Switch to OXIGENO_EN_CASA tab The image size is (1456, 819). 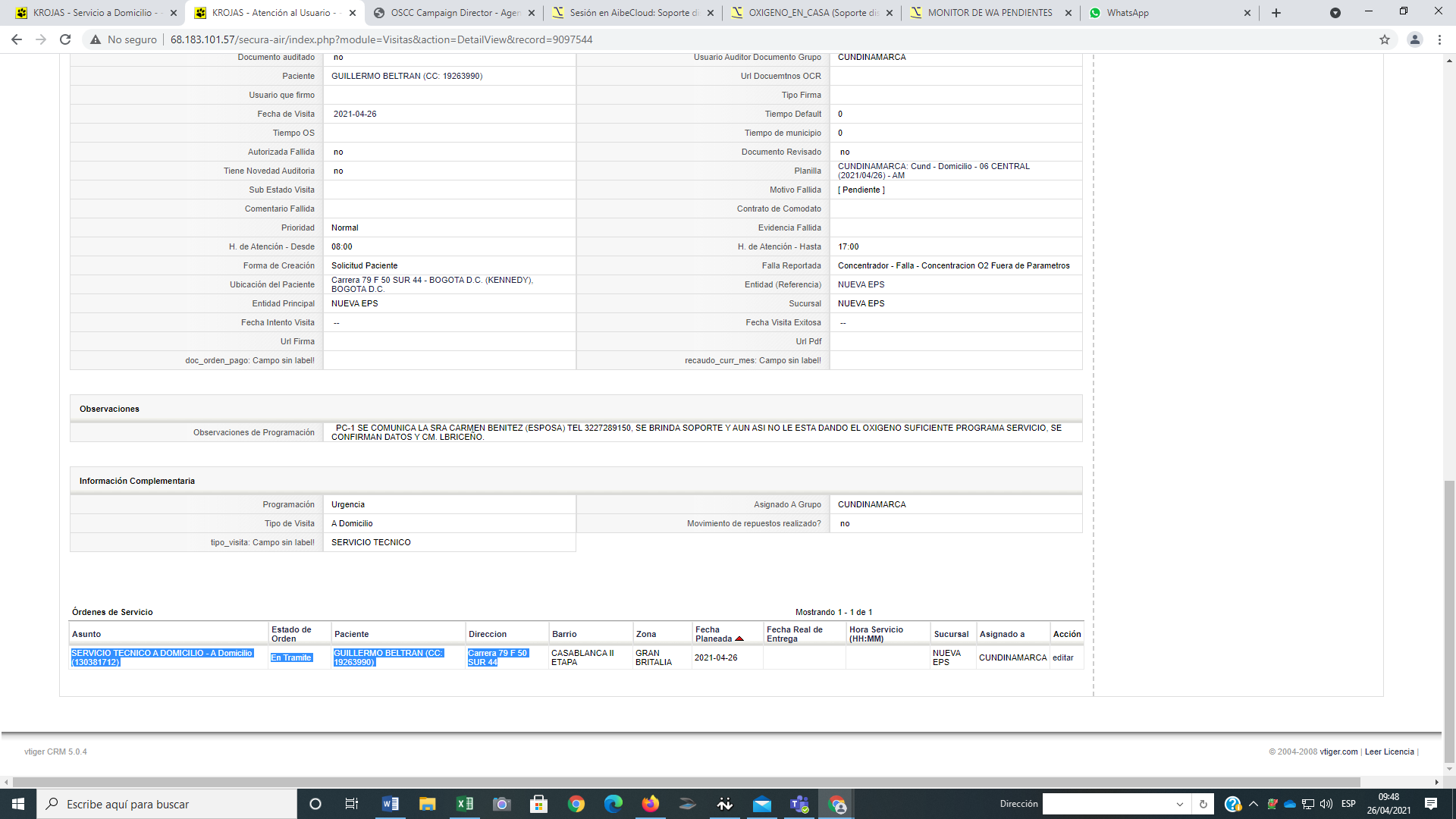[x=812, y=13]
